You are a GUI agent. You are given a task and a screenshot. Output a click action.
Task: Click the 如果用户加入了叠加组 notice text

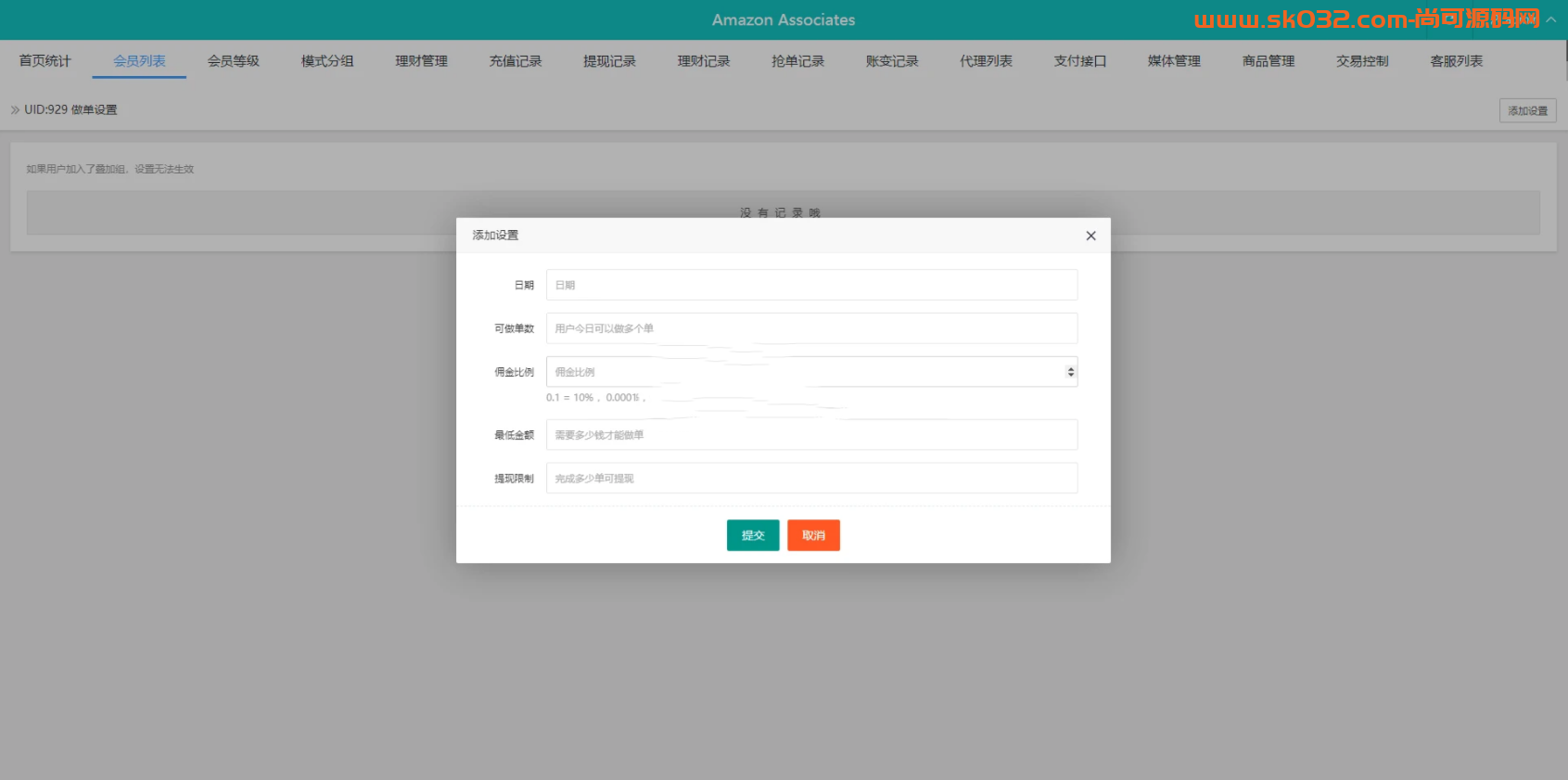110,169
